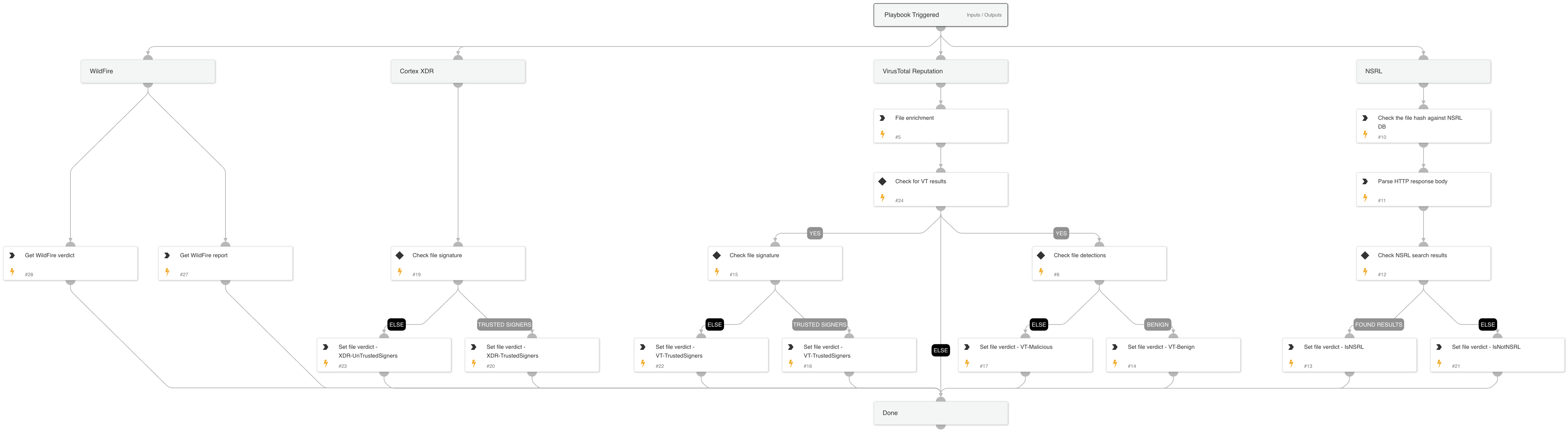Click the diamond icon on Check file detections
The image size is (1568, 433).
click(1041, 255)
